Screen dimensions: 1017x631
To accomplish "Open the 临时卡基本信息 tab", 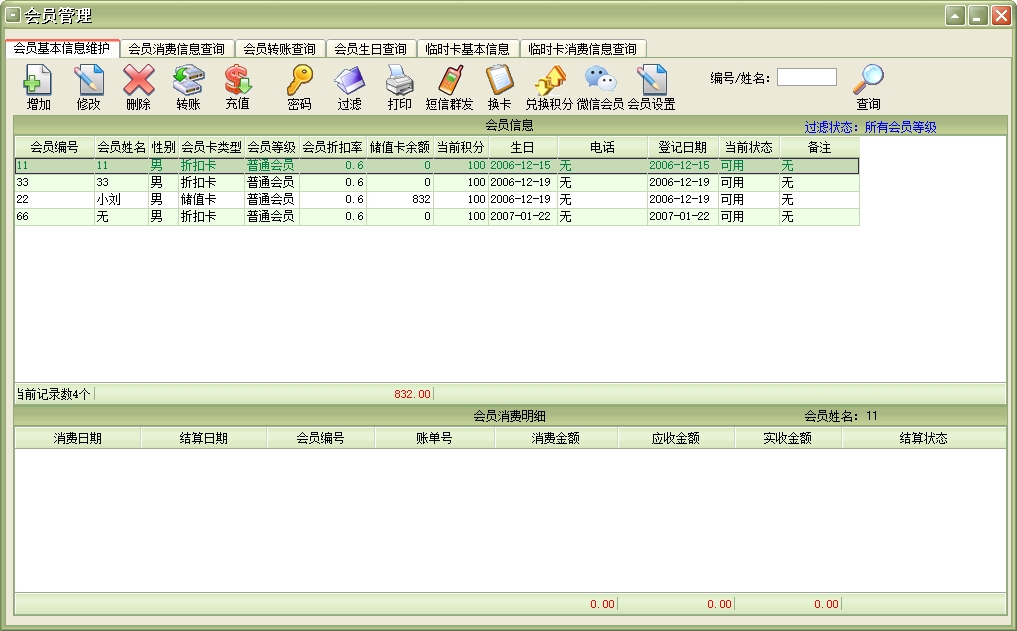I will tap(467, 49).
